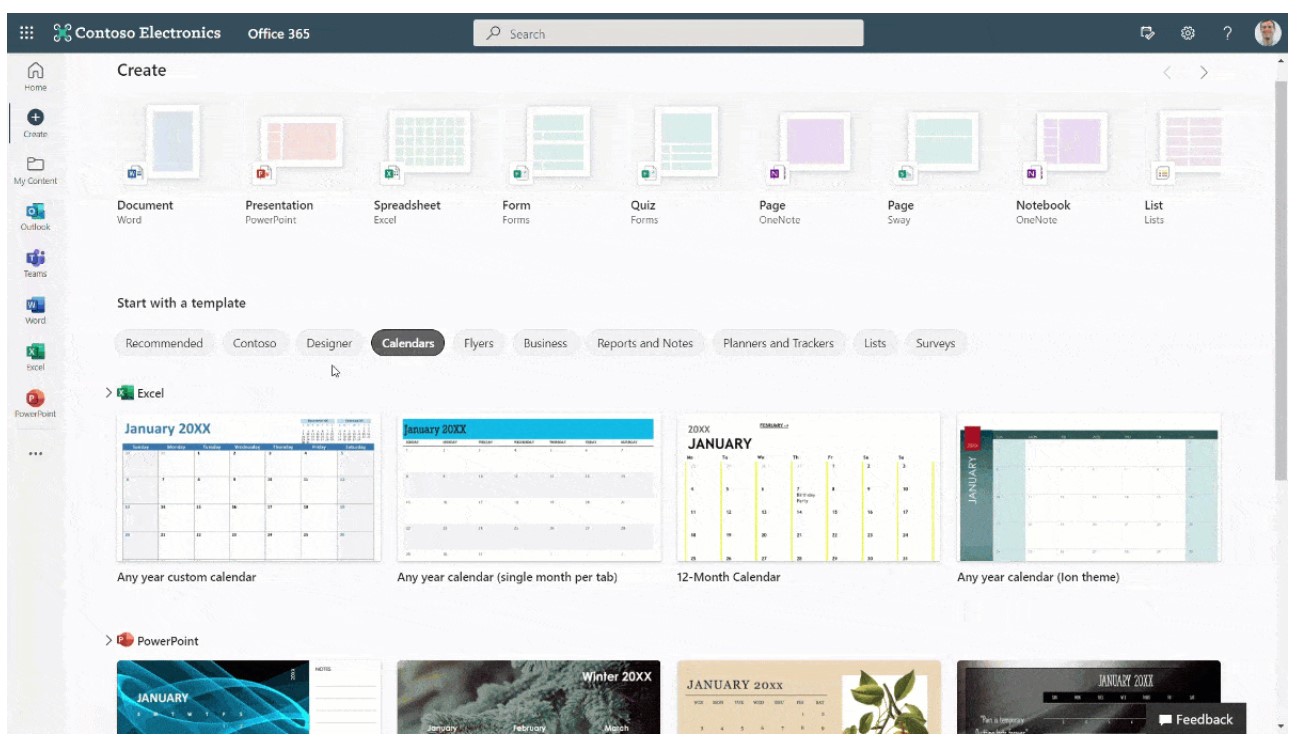Select the Calendars template tab

[x=408, y=343]
